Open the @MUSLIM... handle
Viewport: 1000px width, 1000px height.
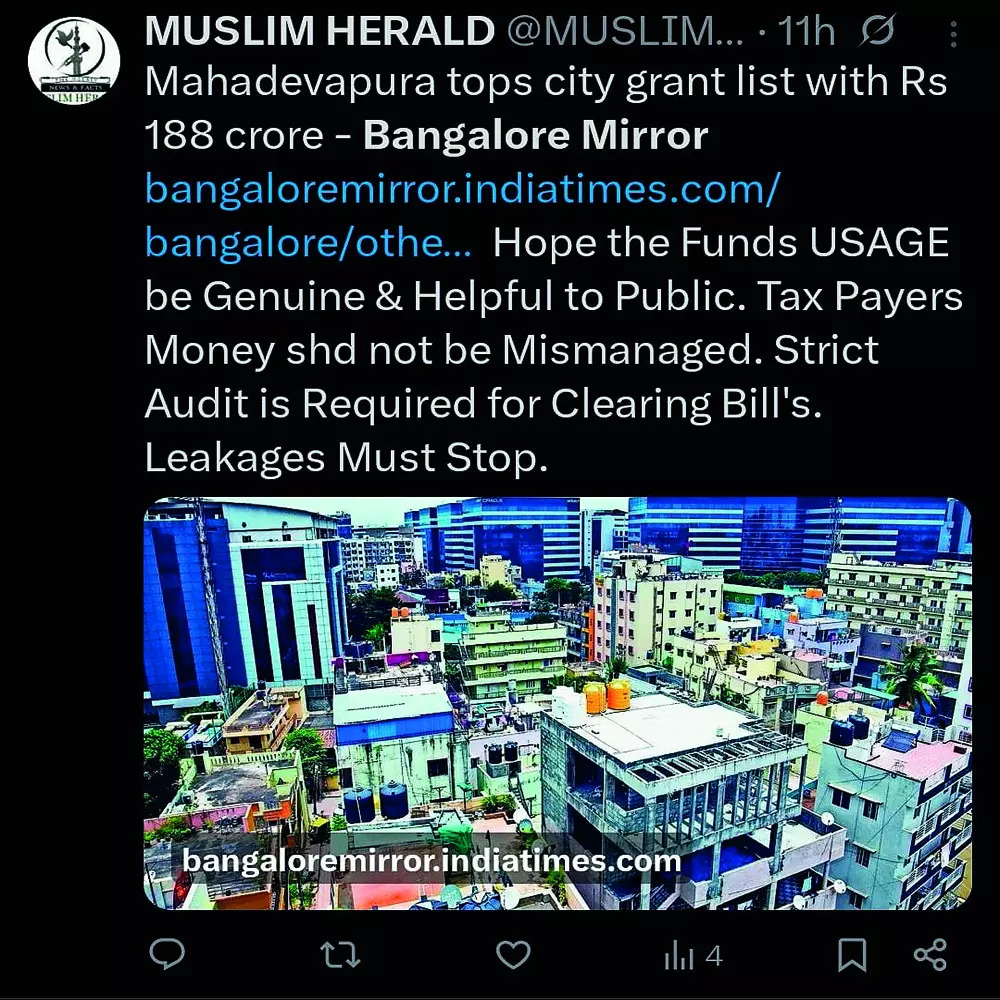(x=625, y=31)
